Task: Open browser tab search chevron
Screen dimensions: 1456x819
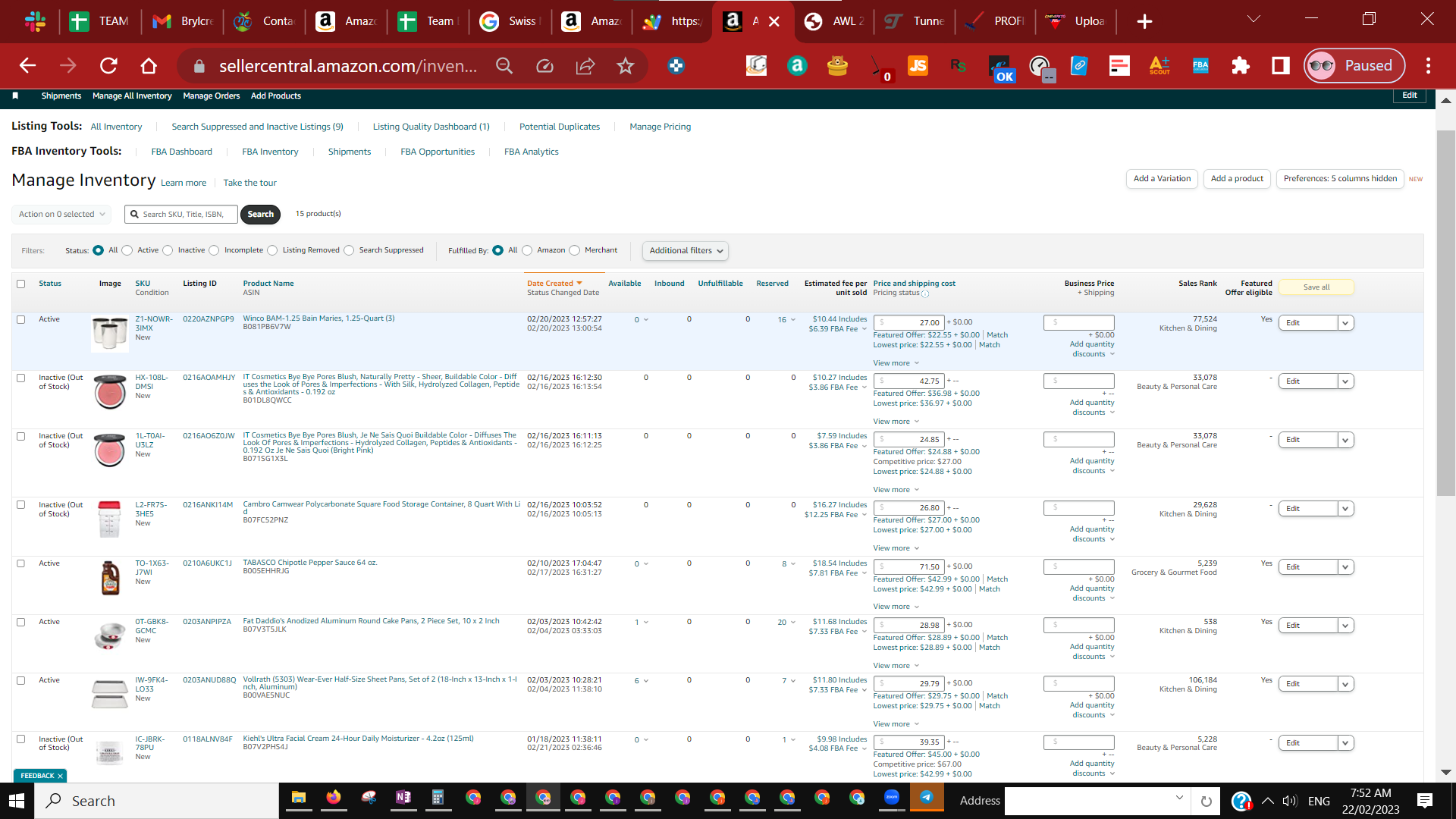Action: tap(1254, 20)
